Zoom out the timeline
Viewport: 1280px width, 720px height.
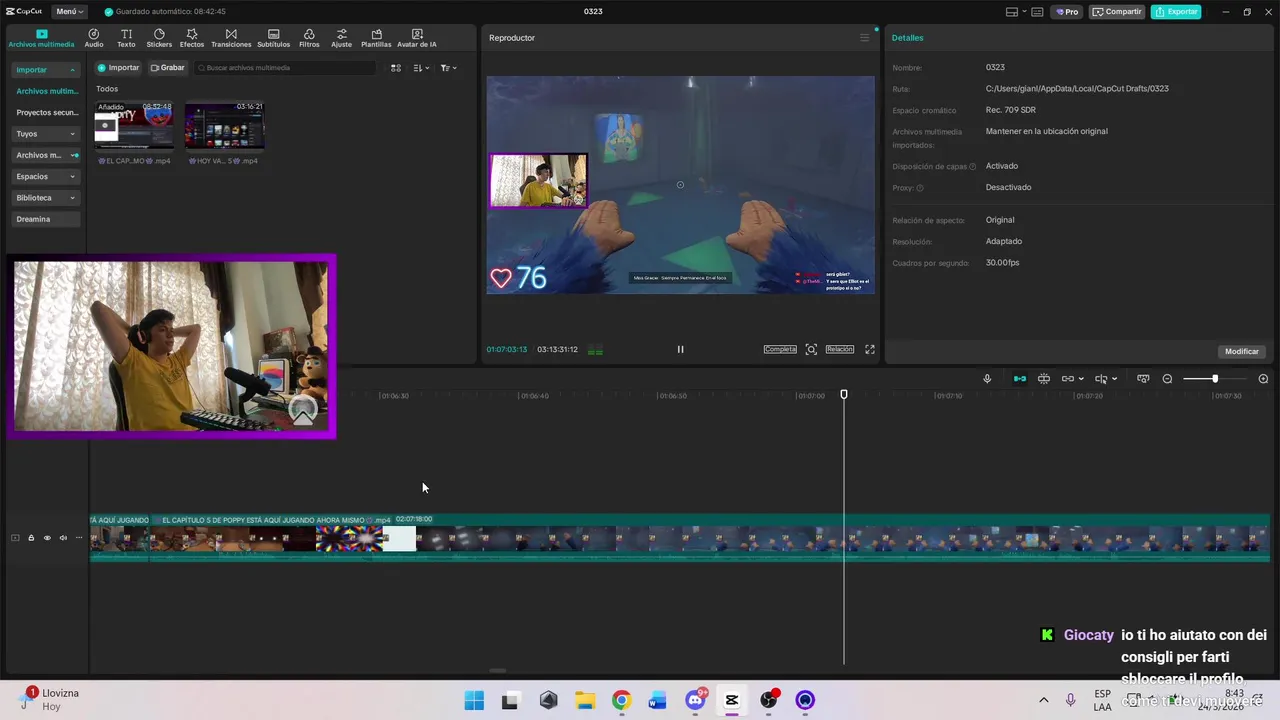click(1167, 379)
